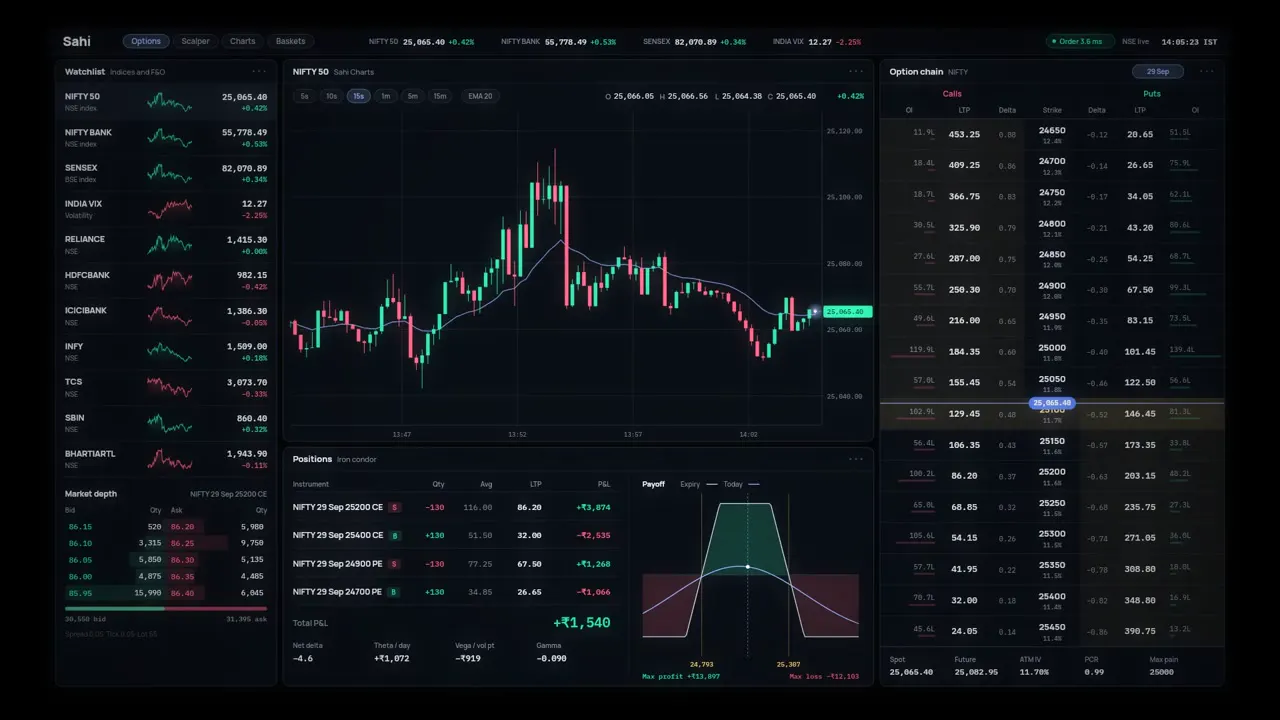Switch to the Options tab
The image size is (1280, 720).
tap(146, 41)
